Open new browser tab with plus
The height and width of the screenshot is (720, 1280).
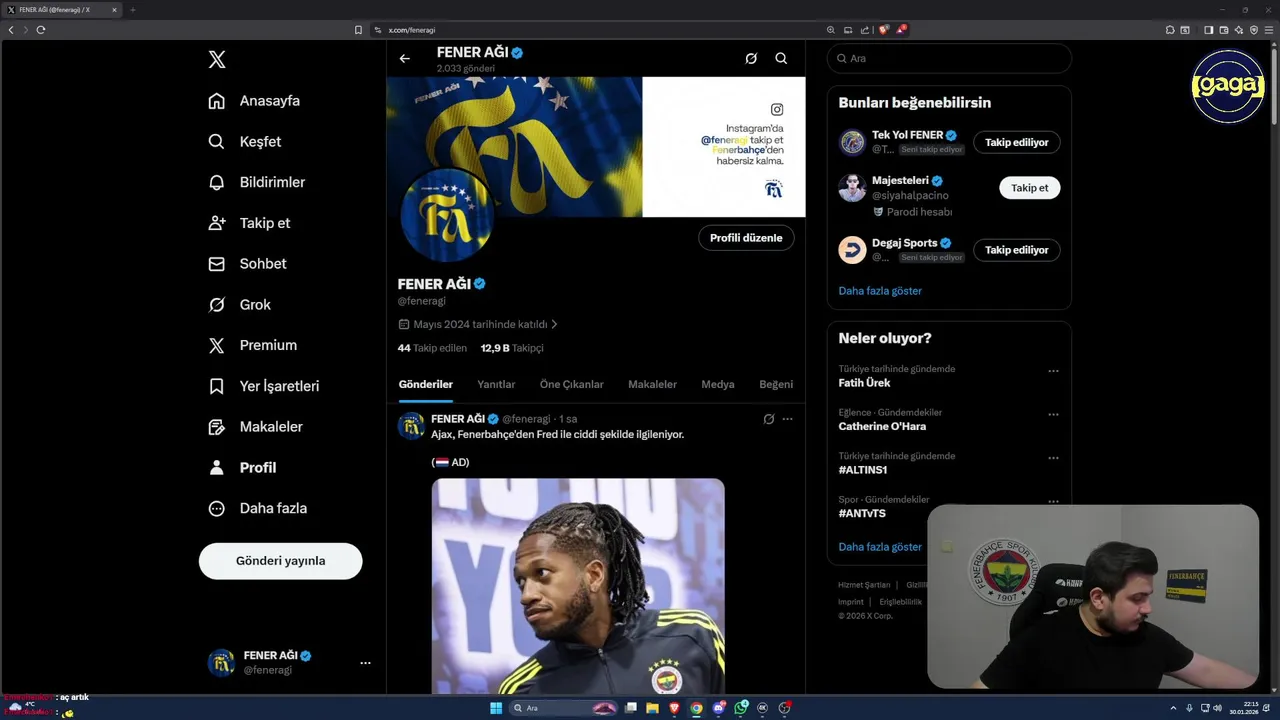click(x=132, y=10)
